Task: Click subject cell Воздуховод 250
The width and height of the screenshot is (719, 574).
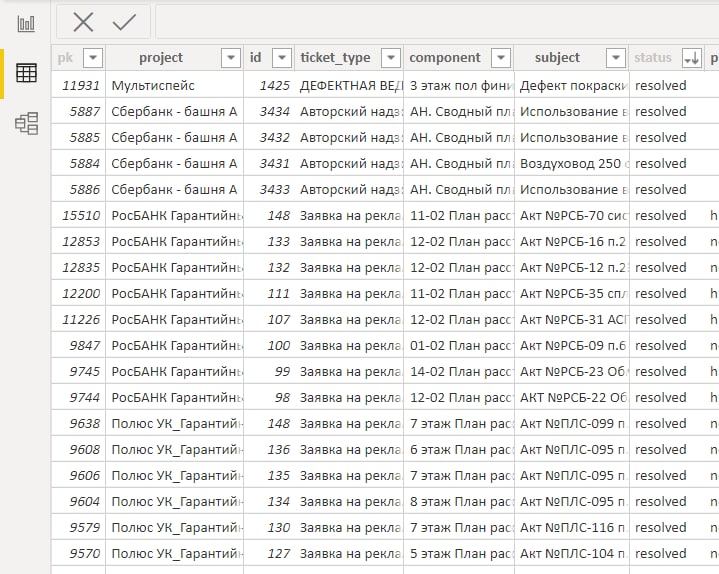Action: click(572, 164)
